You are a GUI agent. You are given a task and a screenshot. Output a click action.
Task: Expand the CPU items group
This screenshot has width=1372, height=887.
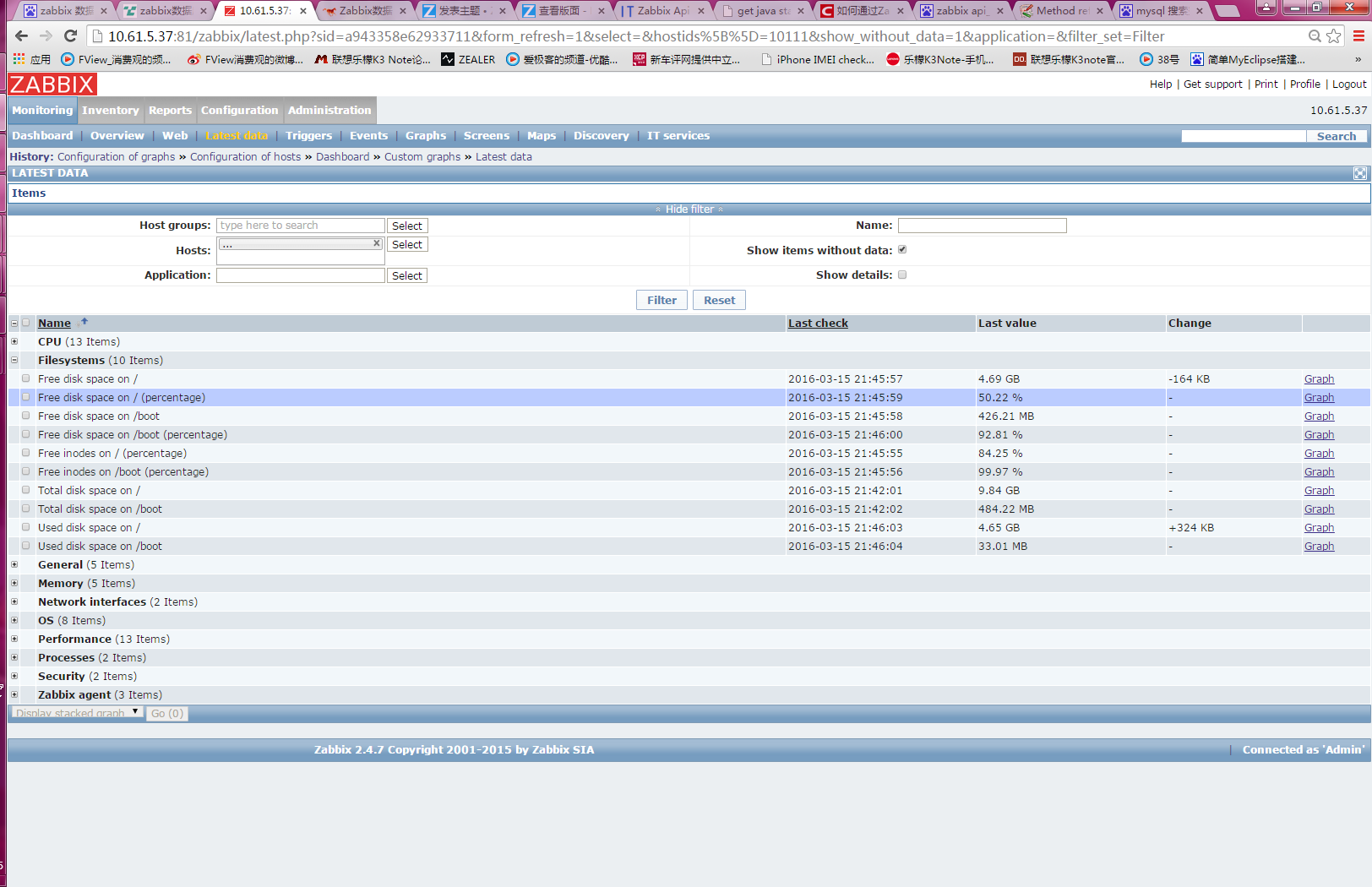pos(14,341)
